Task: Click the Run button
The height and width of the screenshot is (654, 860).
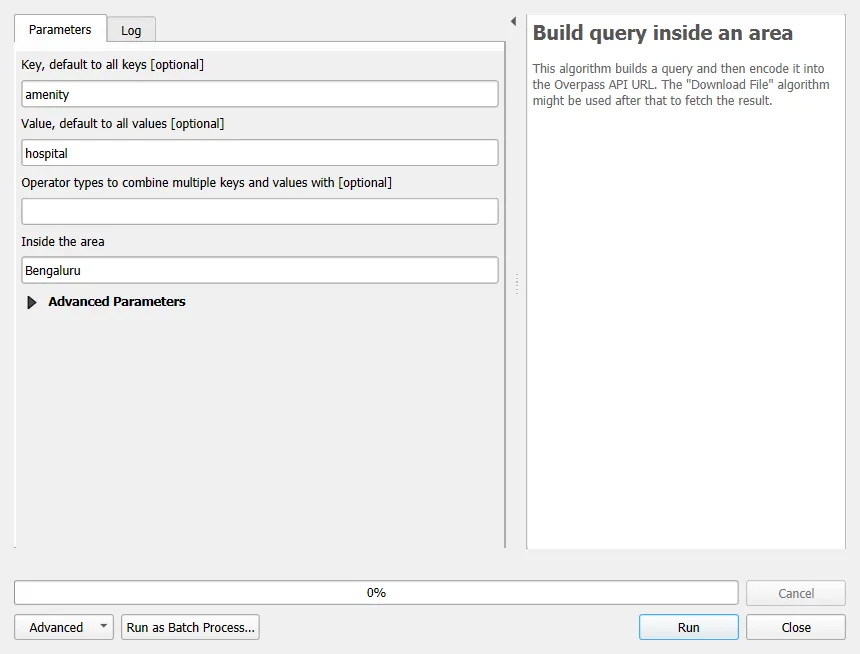Action: tap(688, 627)
